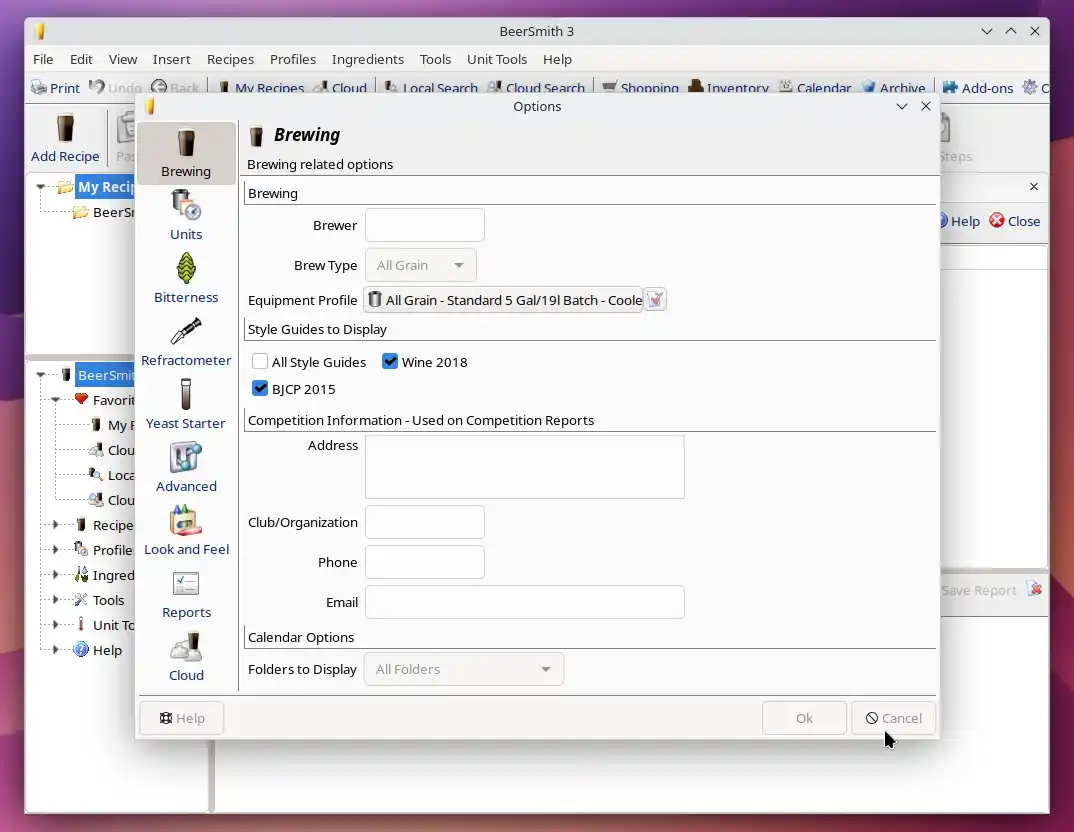Select the Tools item in the tree

click(108, 600)
